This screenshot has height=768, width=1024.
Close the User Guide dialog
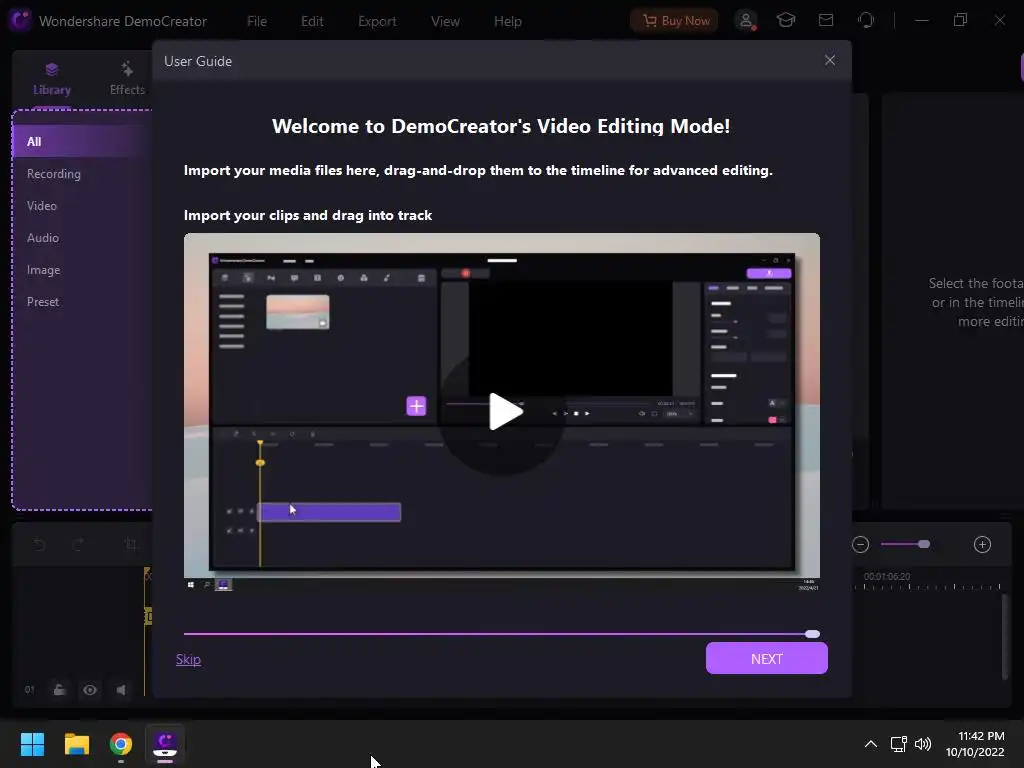pos(829,60)
